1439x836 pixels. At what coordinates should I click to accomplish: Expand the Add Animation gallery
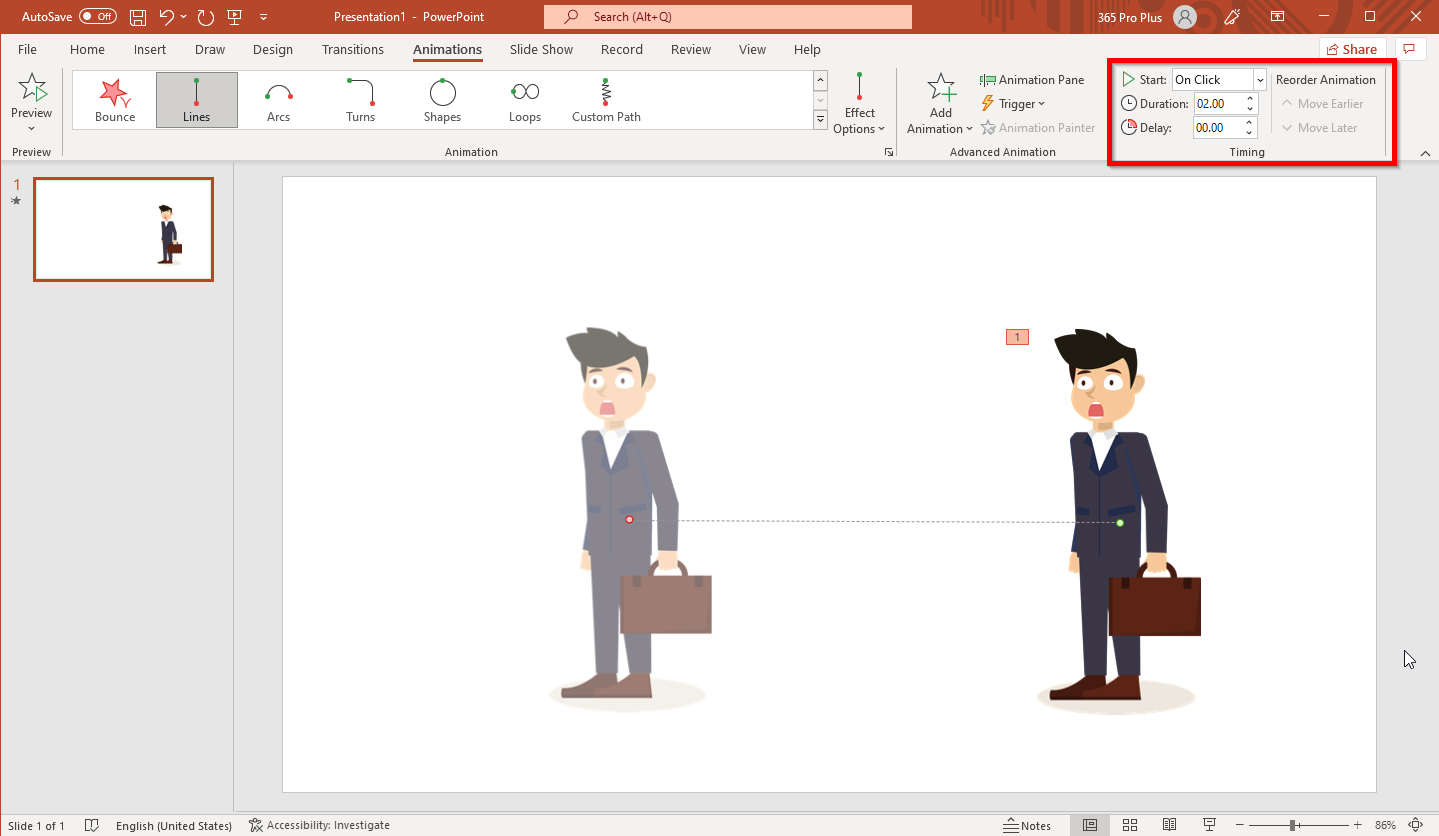coord(938,103)
